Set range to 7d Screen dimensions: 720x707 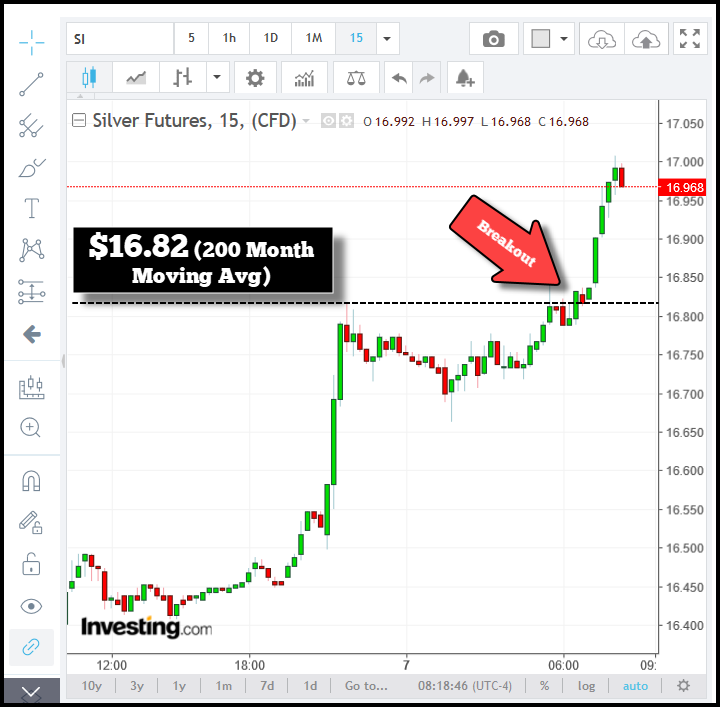pos(267,686)
